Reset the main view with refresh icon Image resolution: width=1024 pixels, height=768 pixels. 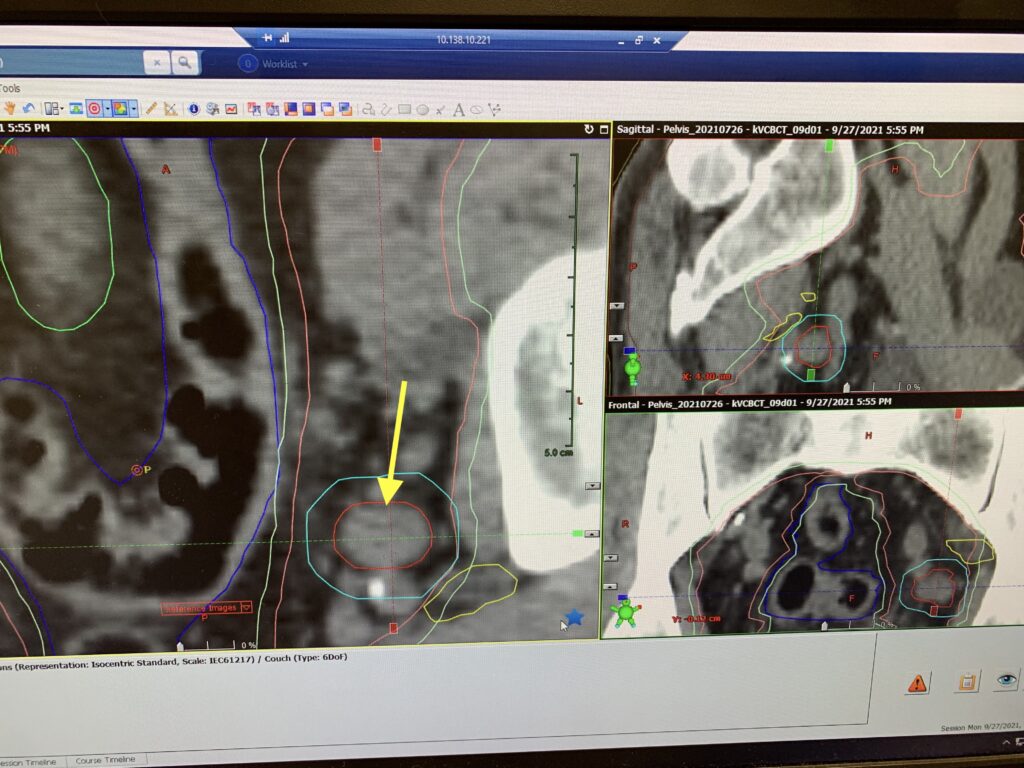click(x=588, y=129)
